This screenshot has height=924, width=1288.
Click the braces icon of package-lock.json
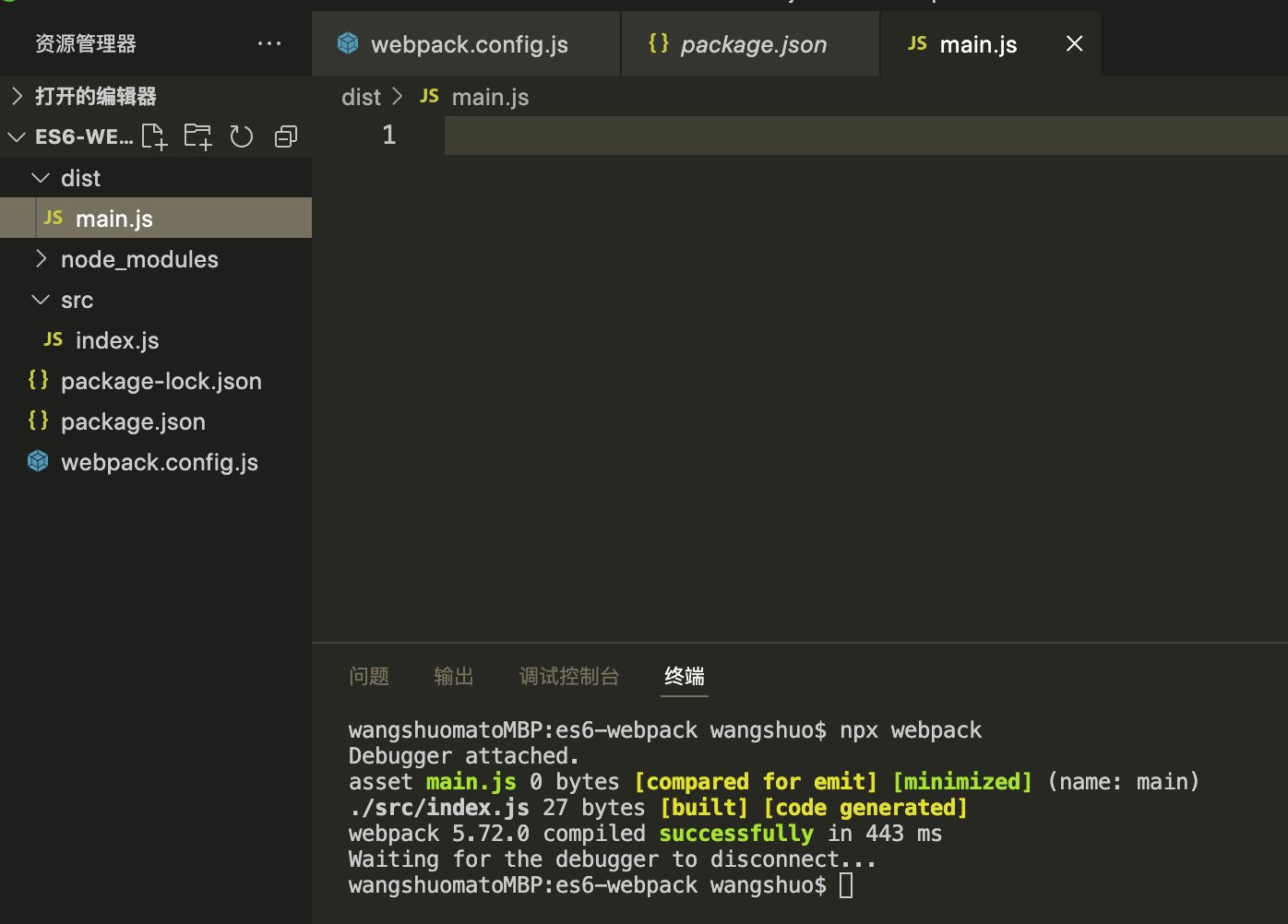[38, 380]
